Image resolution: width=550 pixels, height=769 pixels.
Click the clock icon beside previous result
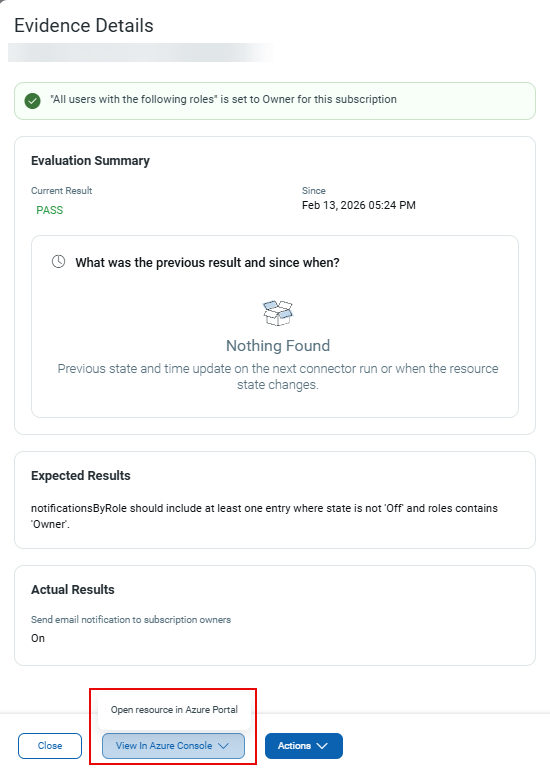pyautogui.click(x=58, y=261)
